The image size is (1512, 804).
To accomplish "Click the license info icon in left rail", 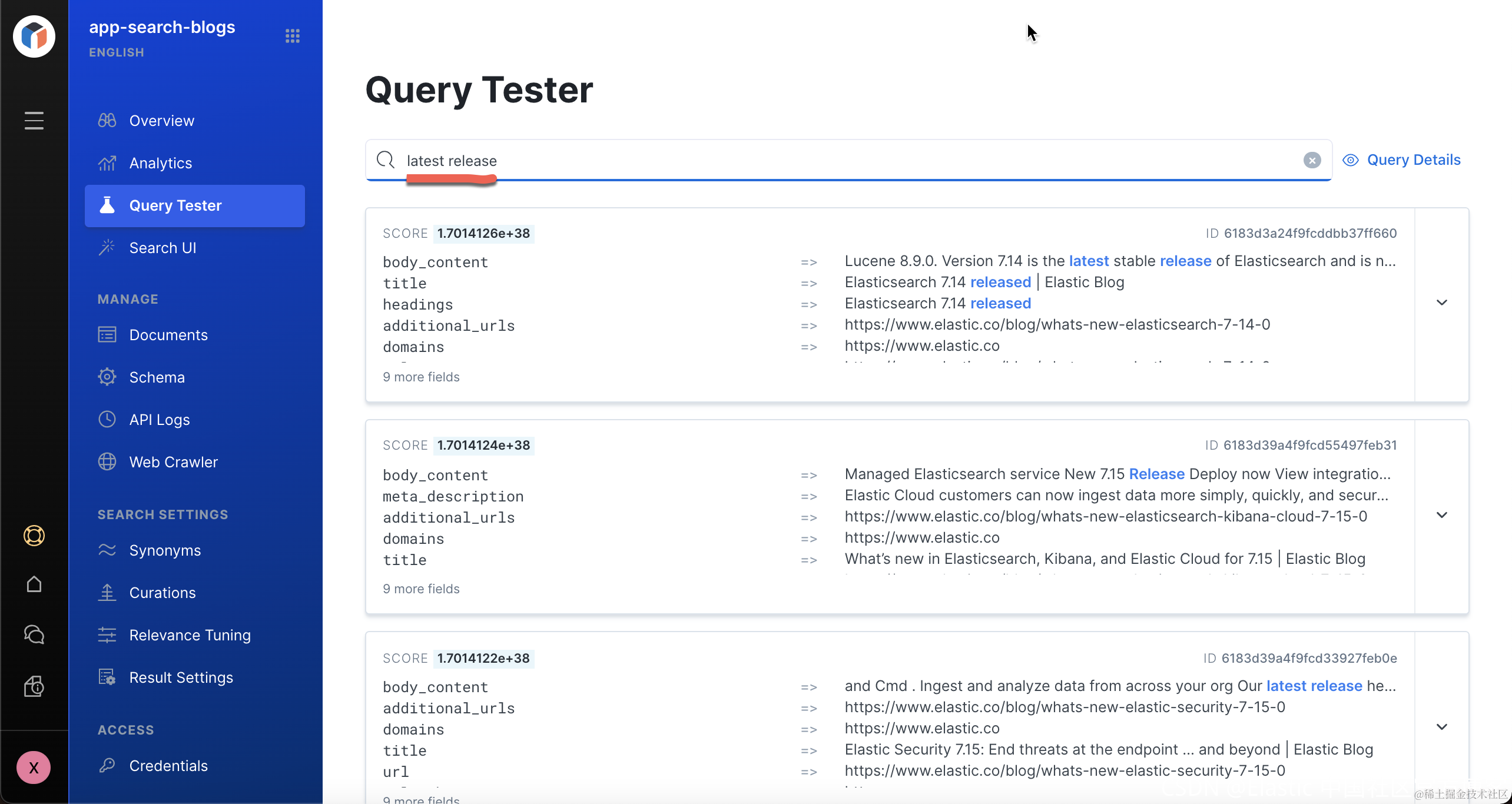I will [x=34, y=686].
